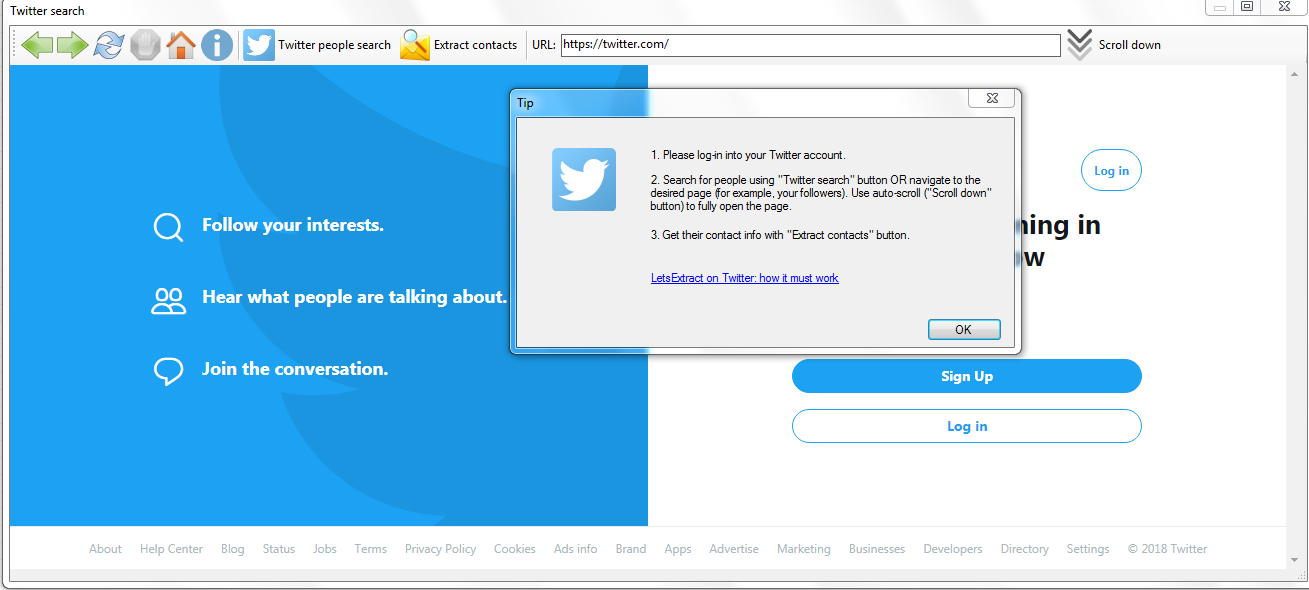The width and height of the screenshot is (1309, 590).
Task: Click the Tip dialog title bar
Action: pyautogui.click(x=740, y=102)
